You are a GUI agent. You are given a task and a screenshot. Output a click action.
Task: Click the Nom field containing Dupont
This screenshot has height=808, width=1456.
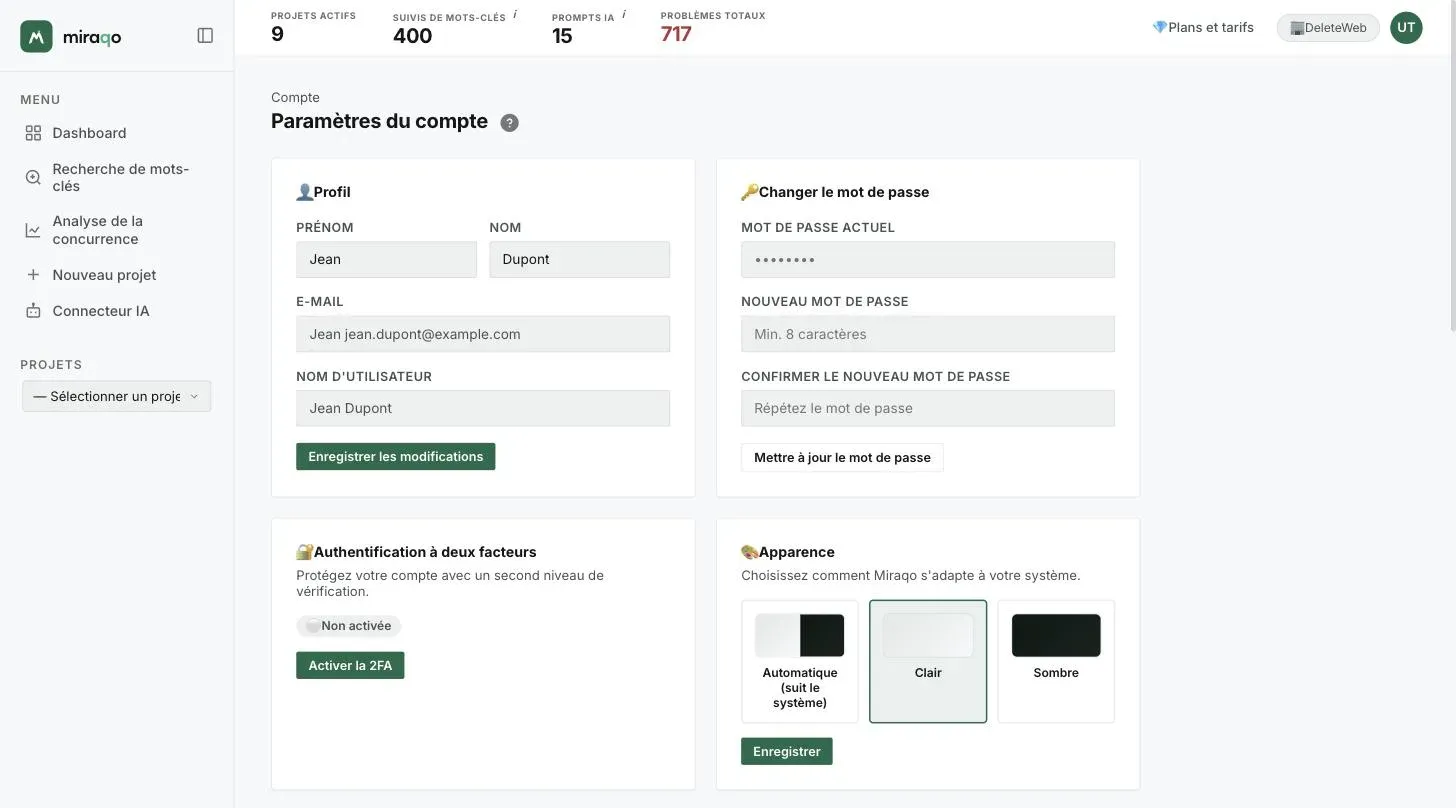pyautogui.click(x=579, y=259)
